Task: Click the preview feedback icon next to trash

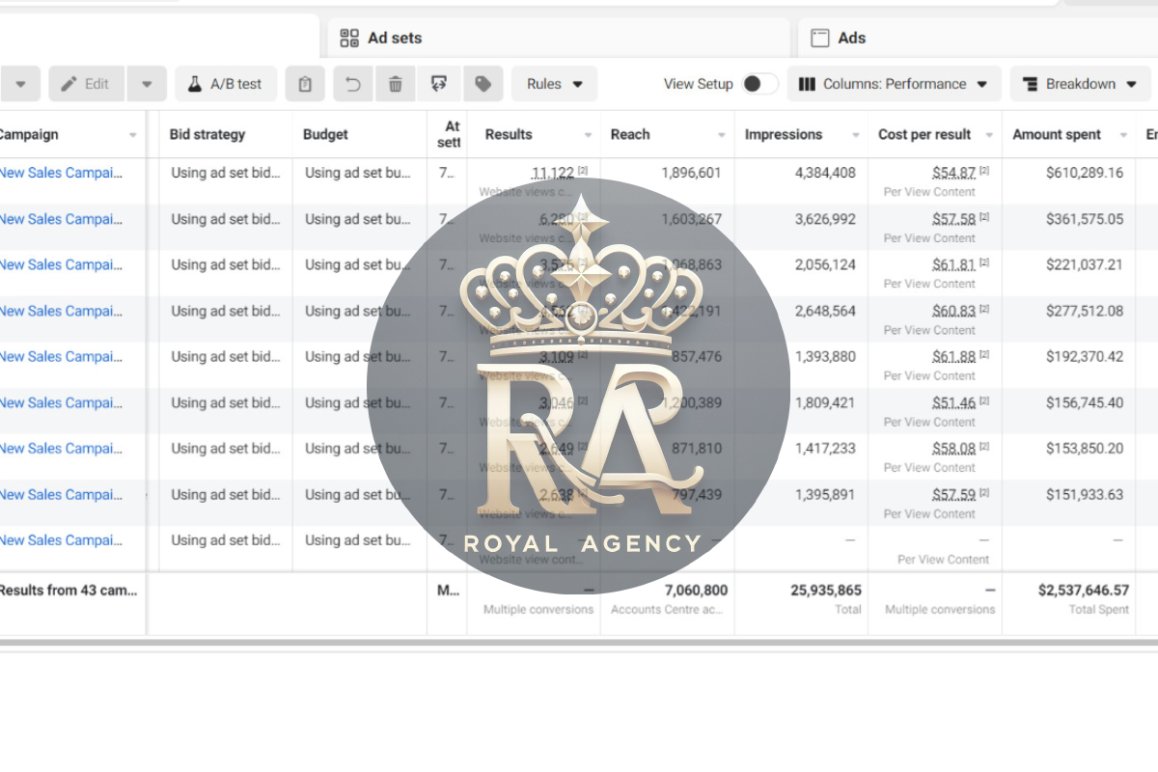Action: pos(439,84)
